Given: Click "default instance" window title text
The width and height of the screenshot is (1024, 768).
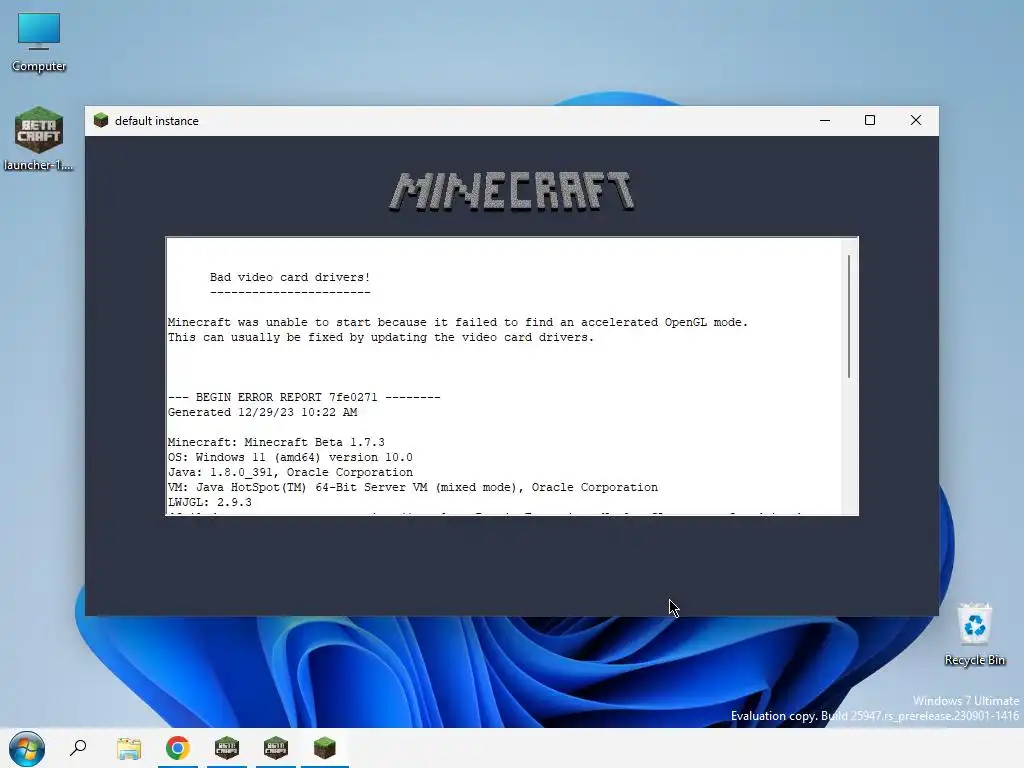Looking at the screenshot, I should coord(157,121).
